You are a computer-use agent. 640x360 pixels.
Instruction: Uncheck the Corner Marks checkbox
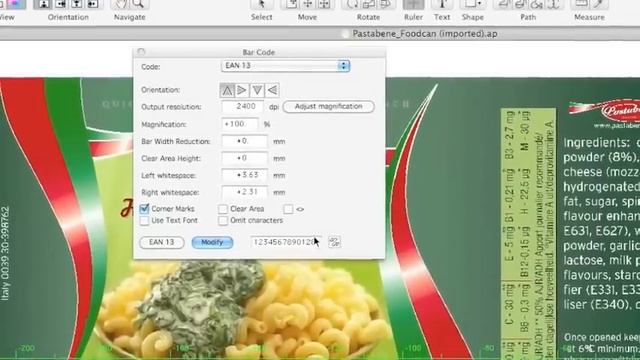144,209
